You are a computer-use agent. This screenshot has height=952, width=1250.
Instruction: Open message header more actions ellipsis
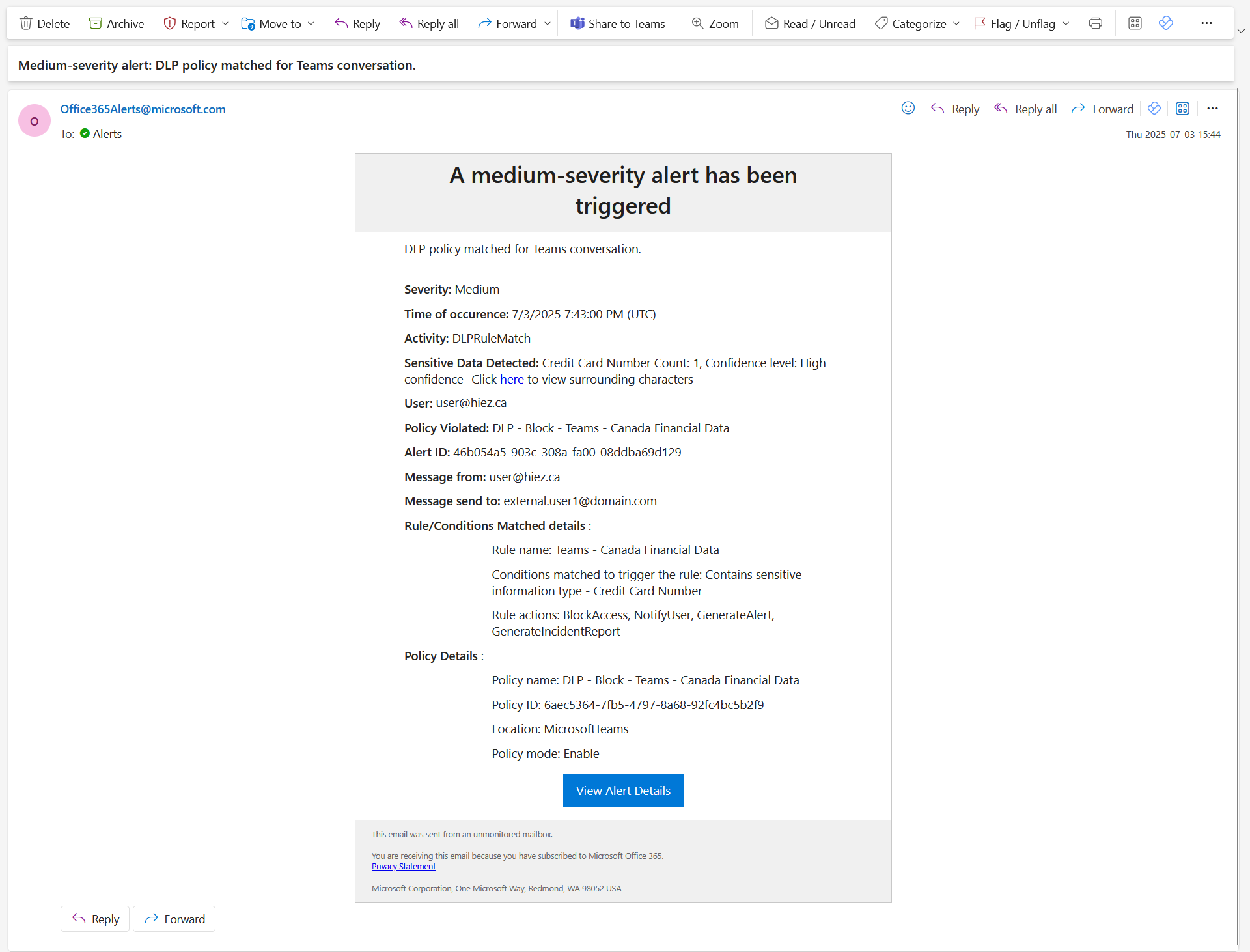point(1212,109)
